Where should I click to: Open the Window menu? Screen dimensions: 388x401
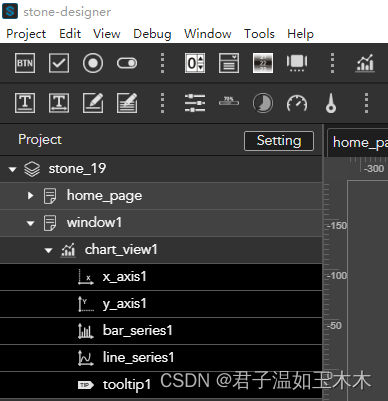(x=208, y=34)
